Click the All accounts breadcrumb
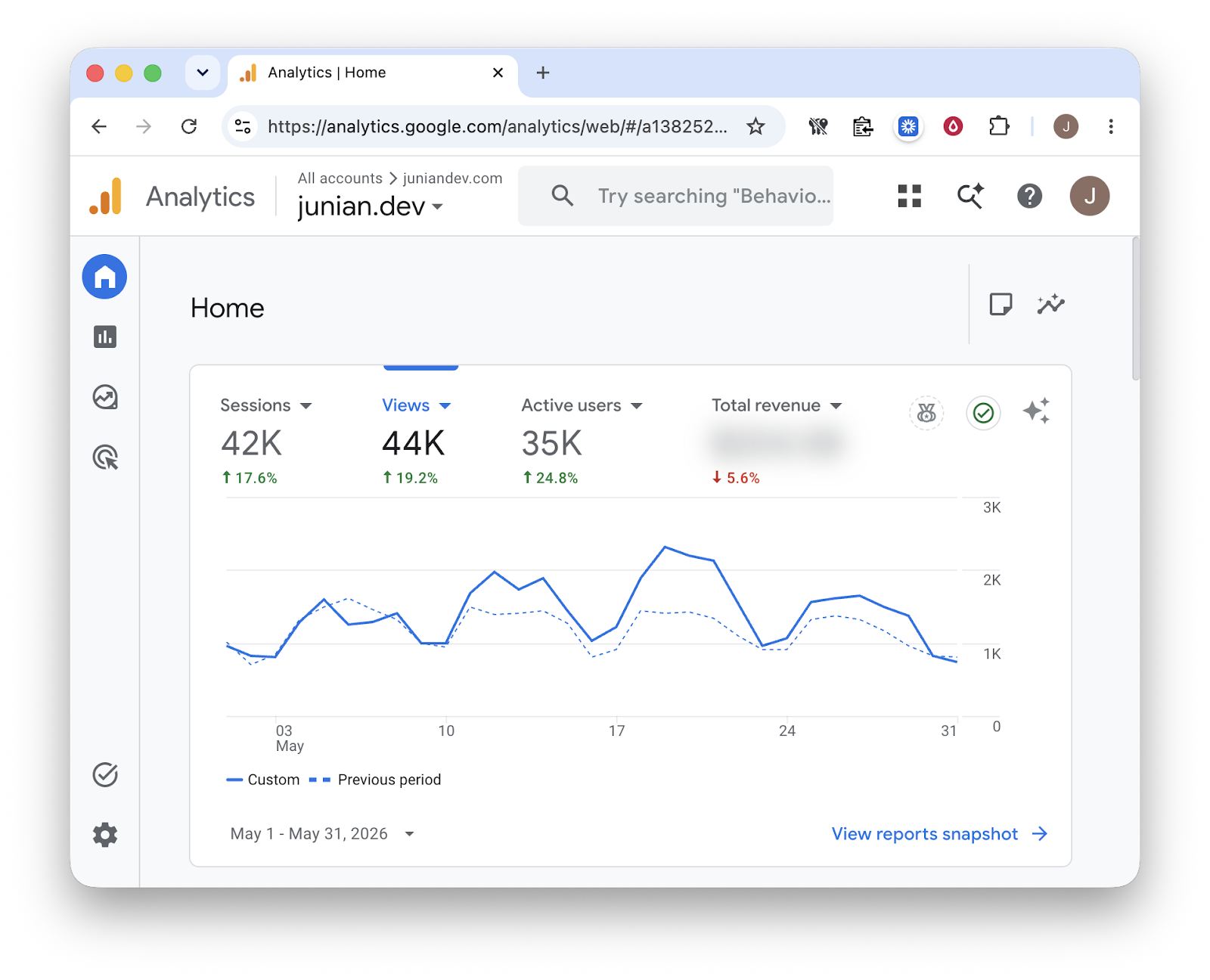Image resolution: width=1210 pixels, height=980 pixels. tap(340, 178)
